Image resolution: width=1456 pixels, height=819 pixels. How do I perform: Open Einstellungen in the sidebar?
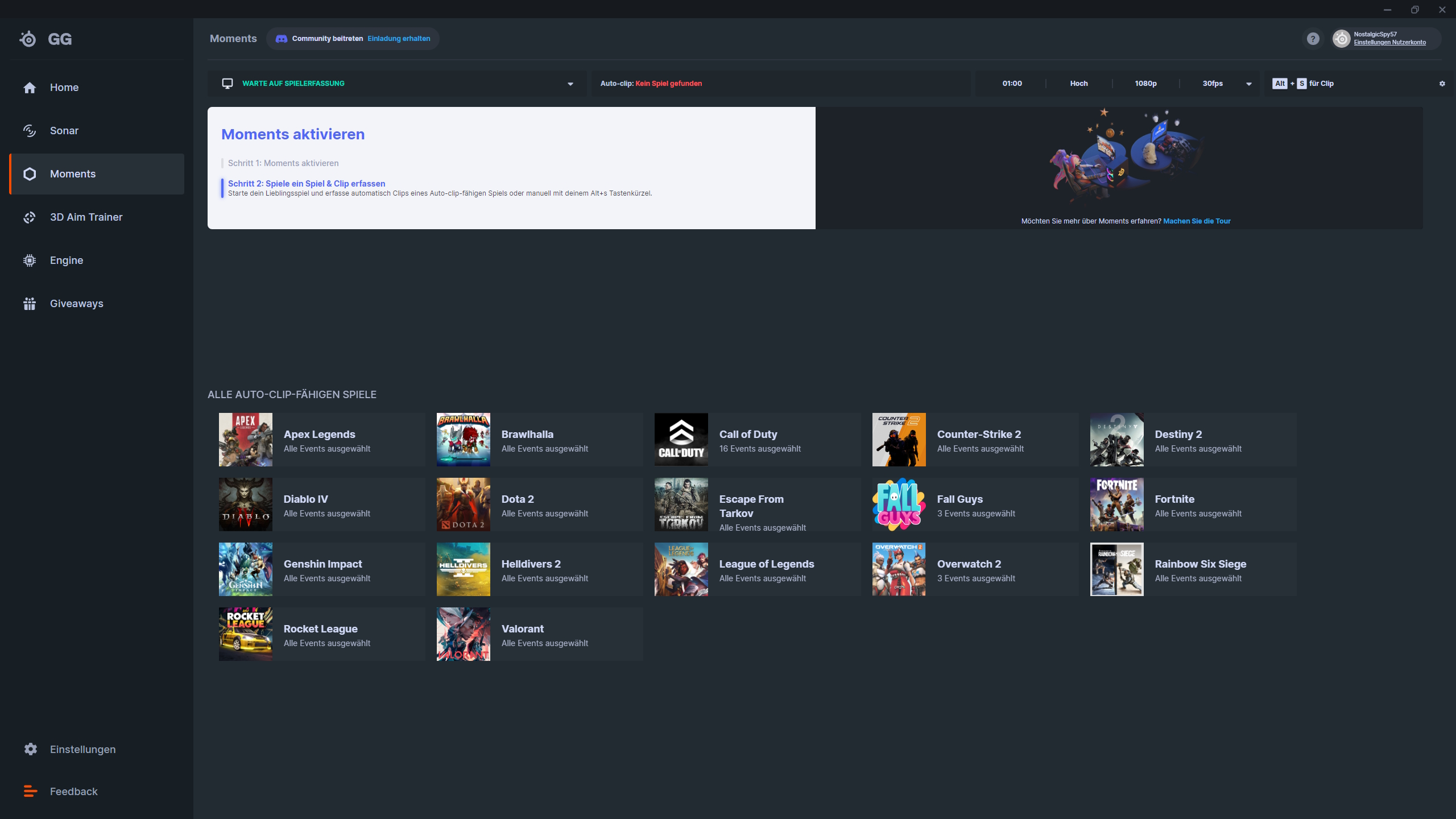(82, 749)
